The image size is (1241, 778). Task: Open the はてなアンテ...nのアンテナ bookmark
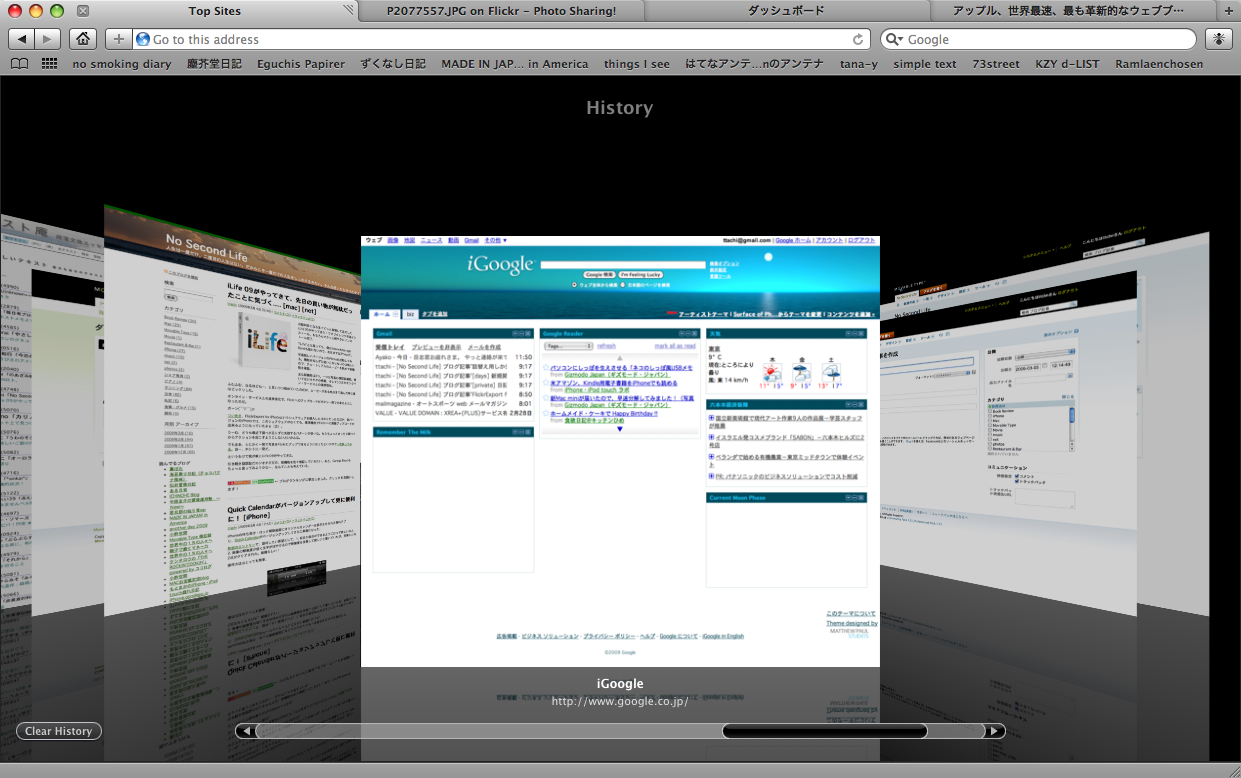(x=755, y=64)
